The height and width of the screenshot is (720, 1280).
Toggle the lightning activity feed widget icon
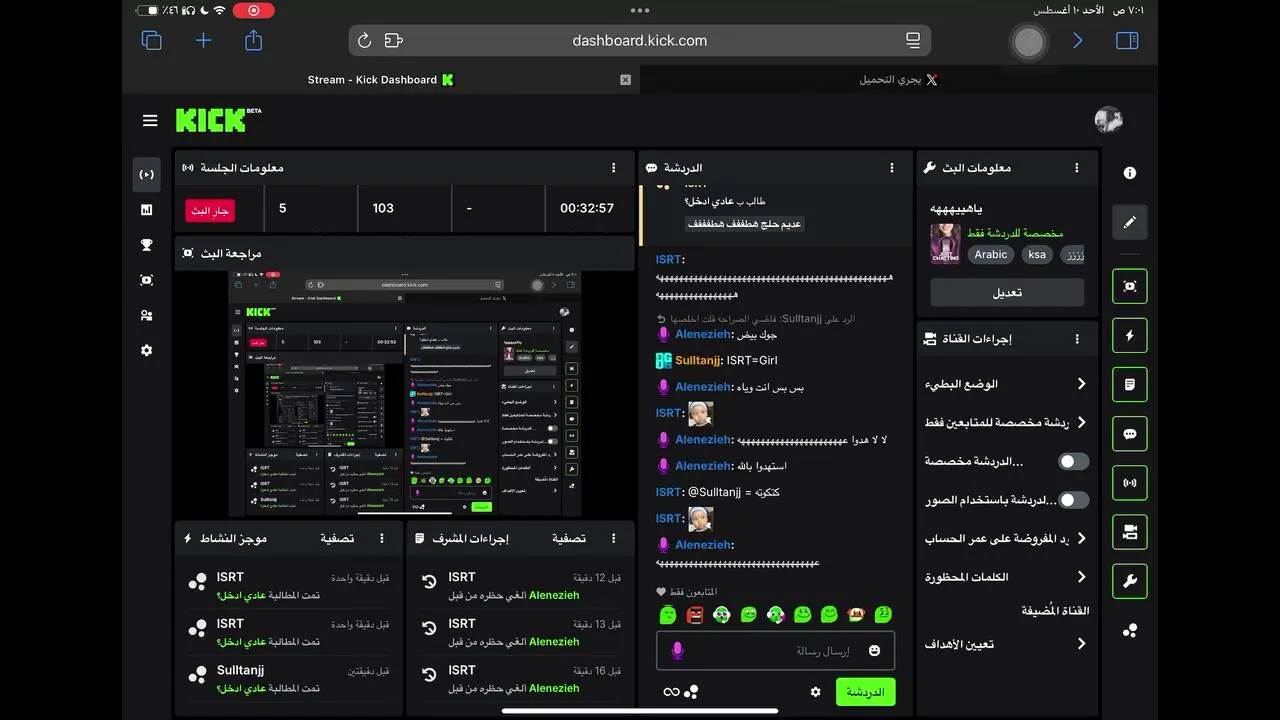coord(1130,335)
